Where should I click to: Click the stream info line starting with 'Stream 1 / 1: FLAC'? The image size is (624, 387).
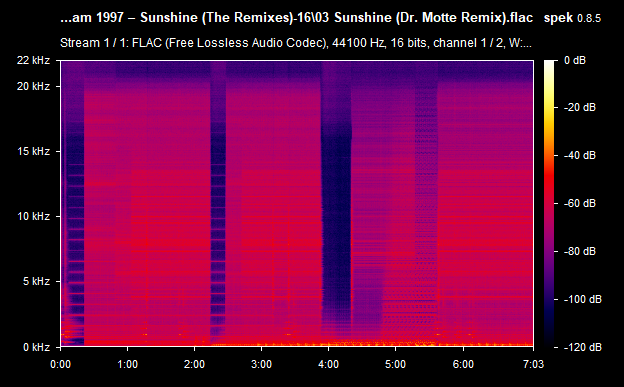pyautogui.click(x=296, y=43)
